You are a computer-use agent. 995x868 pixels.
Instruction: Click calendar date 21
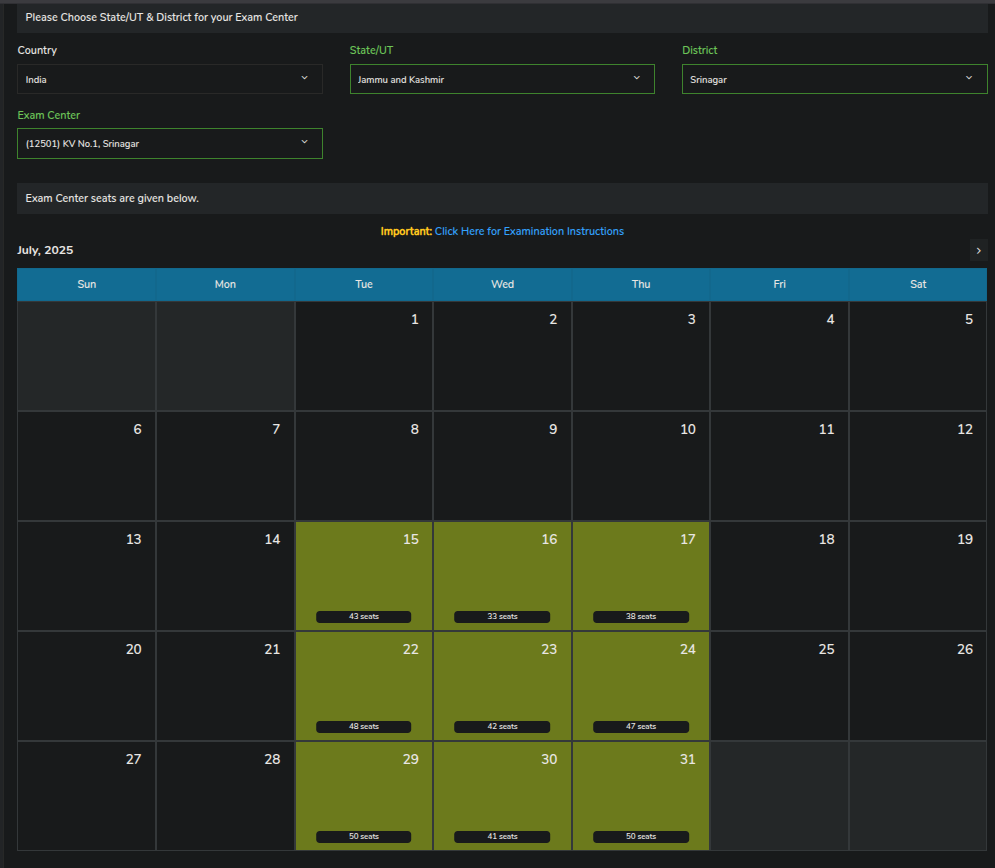(x=225, y=686)
